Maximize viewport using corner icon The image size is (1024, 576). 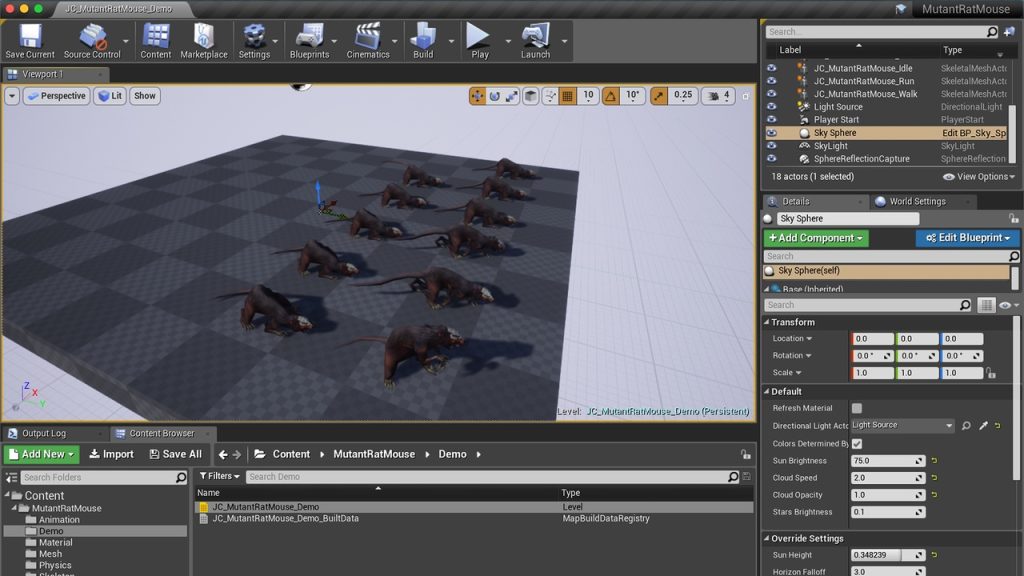click(745, 96)
